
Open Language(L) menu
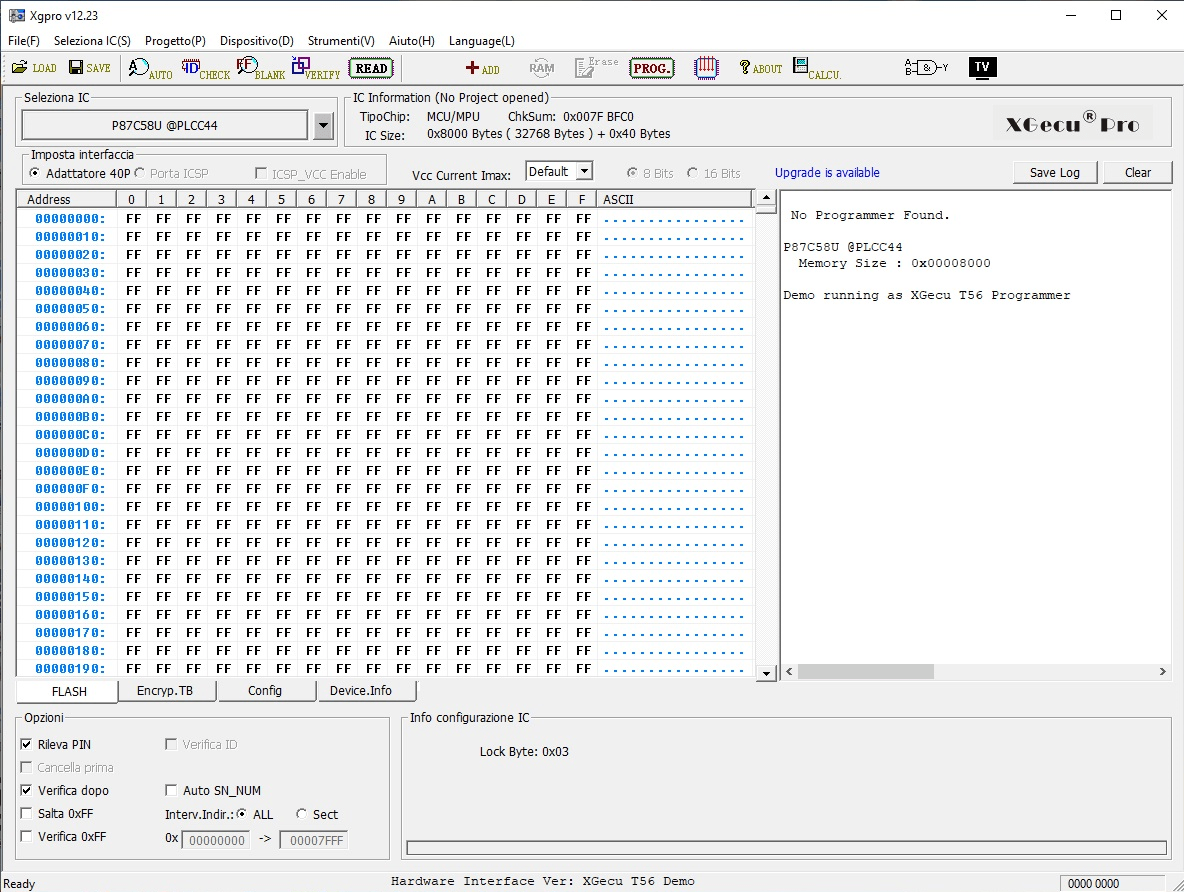coord(482,41)
